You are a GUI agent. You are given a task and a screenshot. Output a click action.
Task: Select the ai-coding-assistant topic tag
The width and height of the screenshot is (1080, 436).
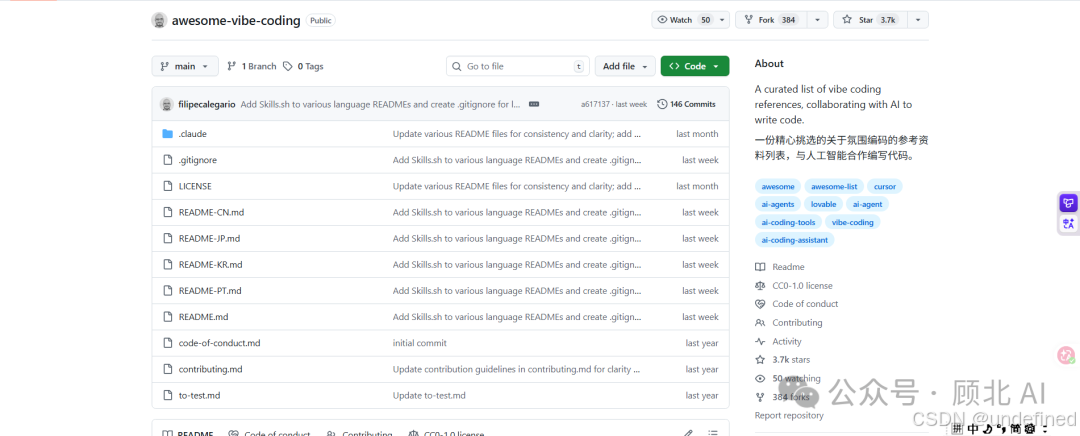pyautogui.click(x=795, y=240)
